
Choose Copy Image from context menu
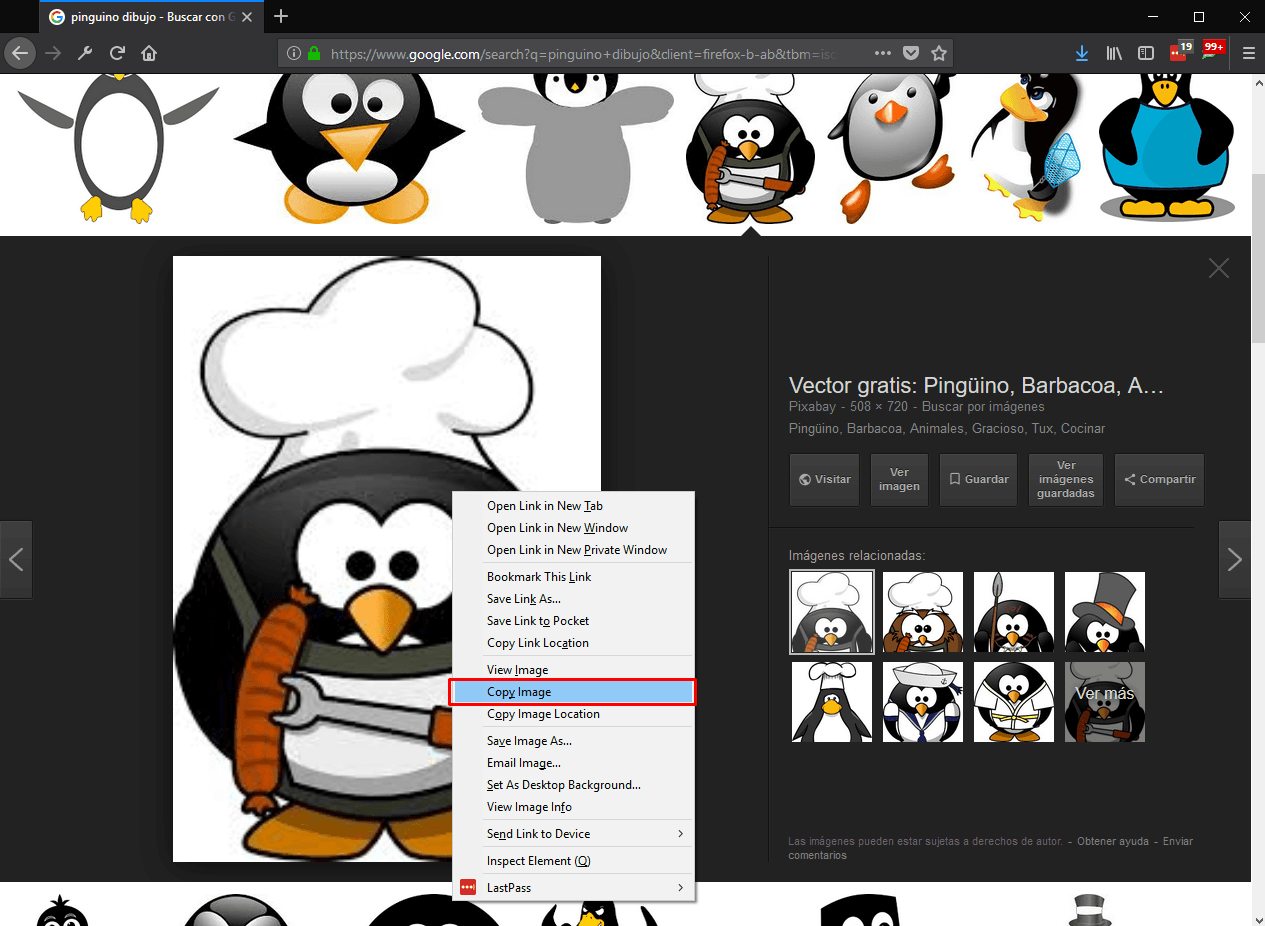click(x=572, y=692)
